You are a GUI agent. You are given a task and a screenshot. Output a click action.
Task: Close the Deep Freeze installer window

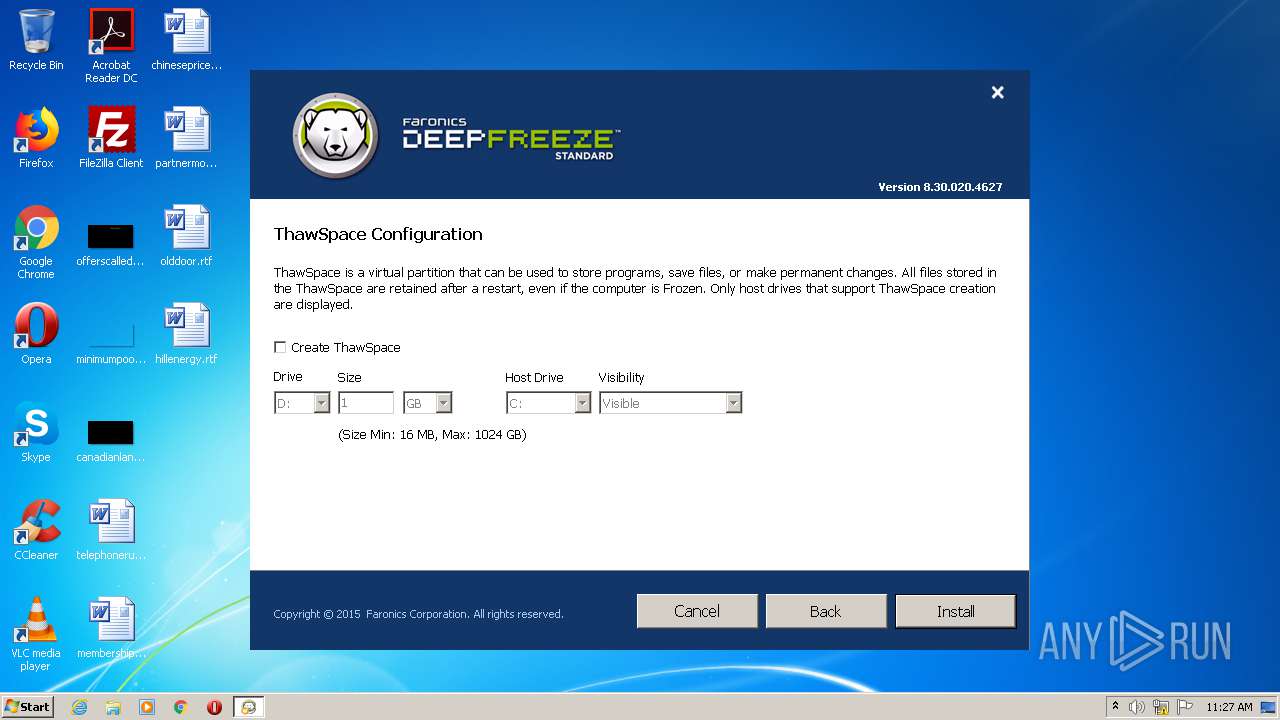pyautogui.click(x=997, y=92)
